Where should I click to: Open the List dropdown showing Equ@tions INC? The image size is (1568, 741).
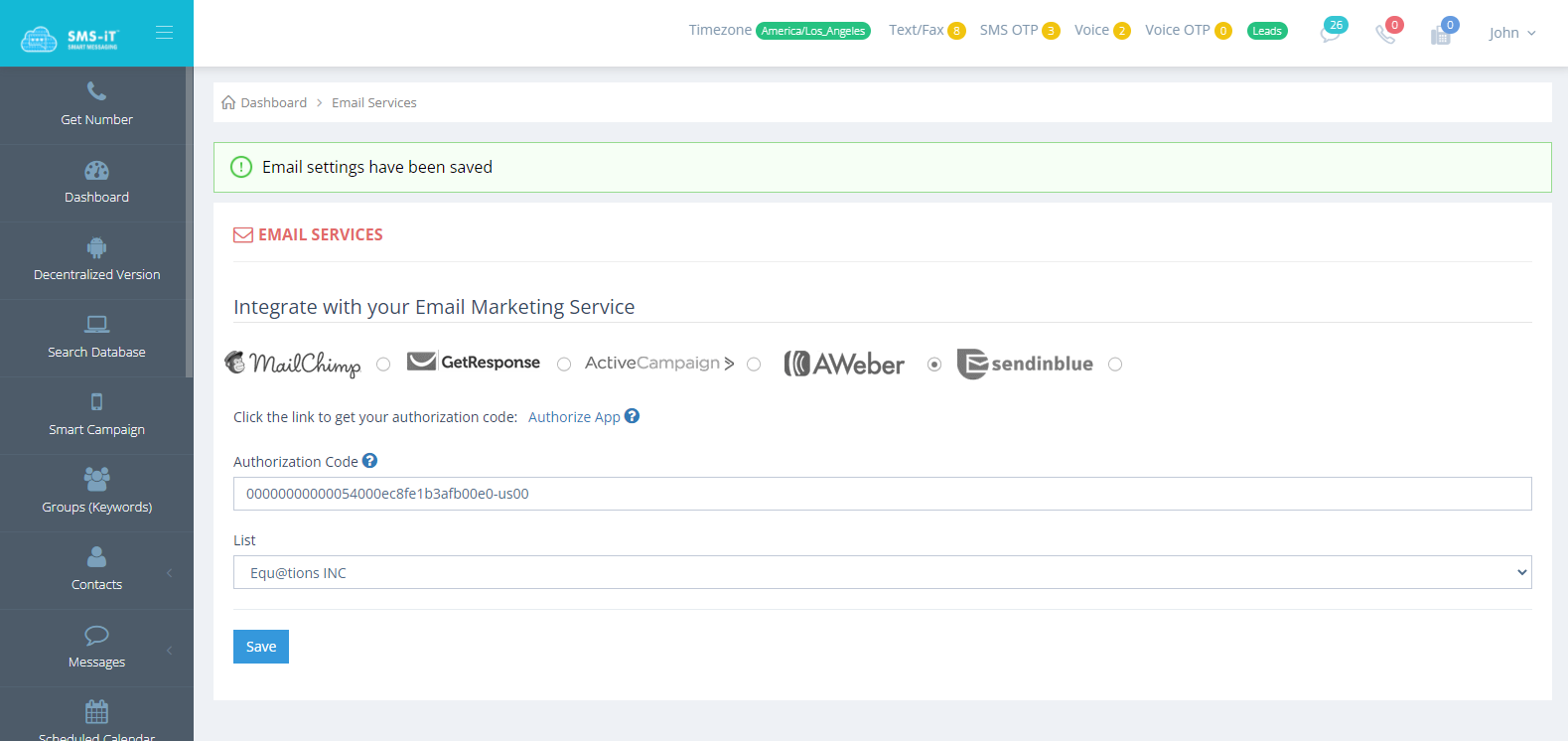[x=882, y=572]
